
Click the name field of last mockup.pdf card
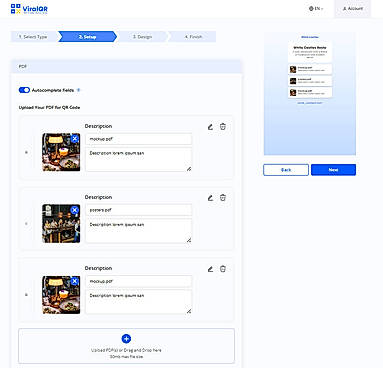tap(139, 281)
